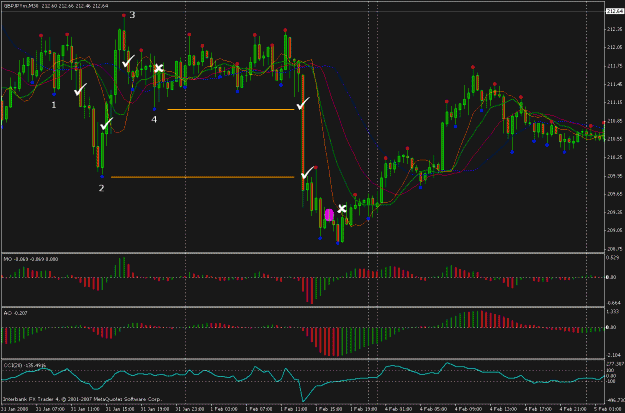Click the 209.65 price axis value

(615, 194)
